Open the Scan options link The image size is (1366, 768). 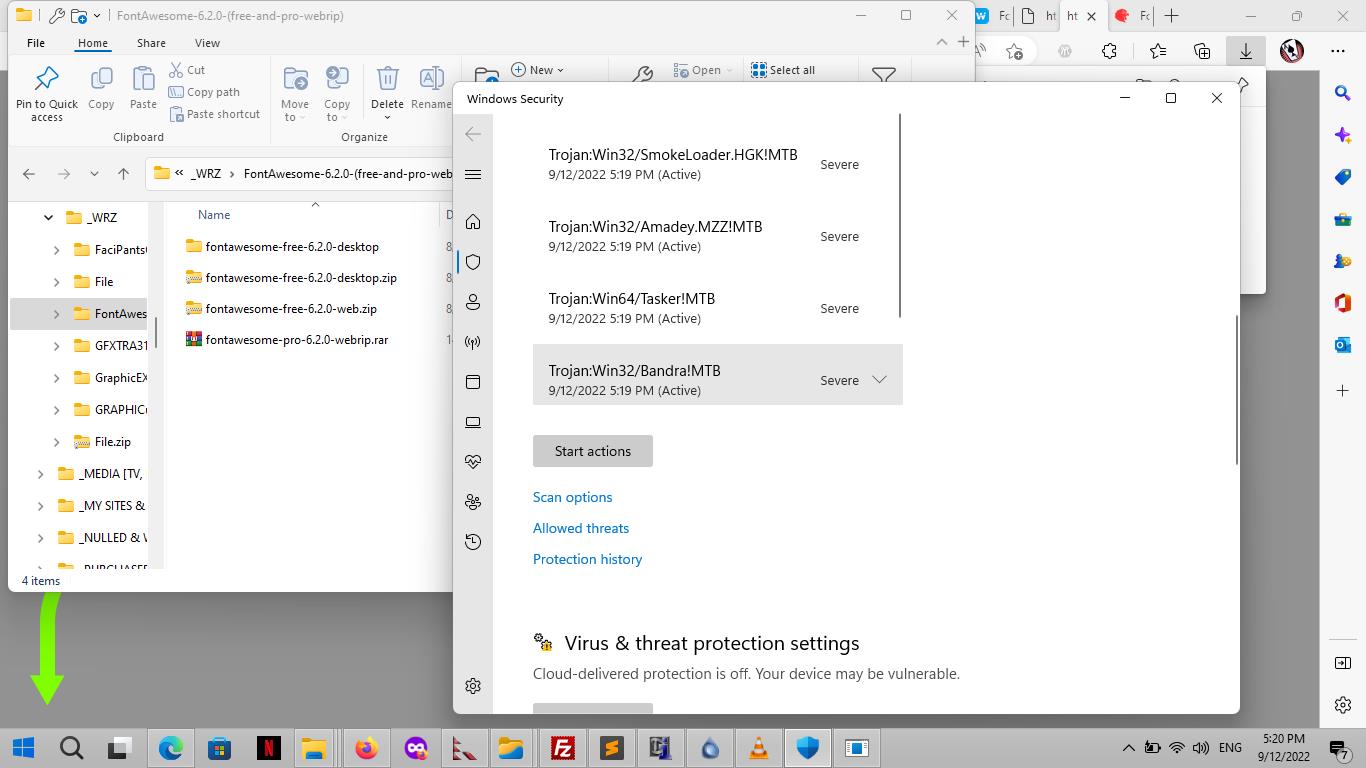572,497
